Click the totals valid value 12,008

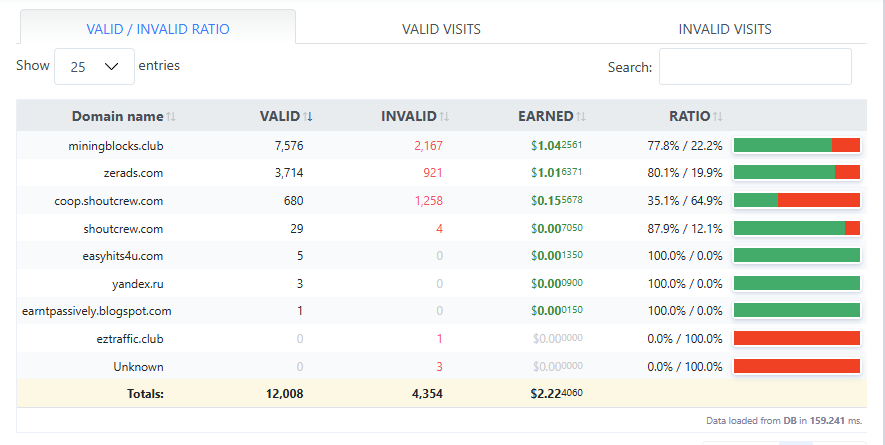(x=284, y=394)
